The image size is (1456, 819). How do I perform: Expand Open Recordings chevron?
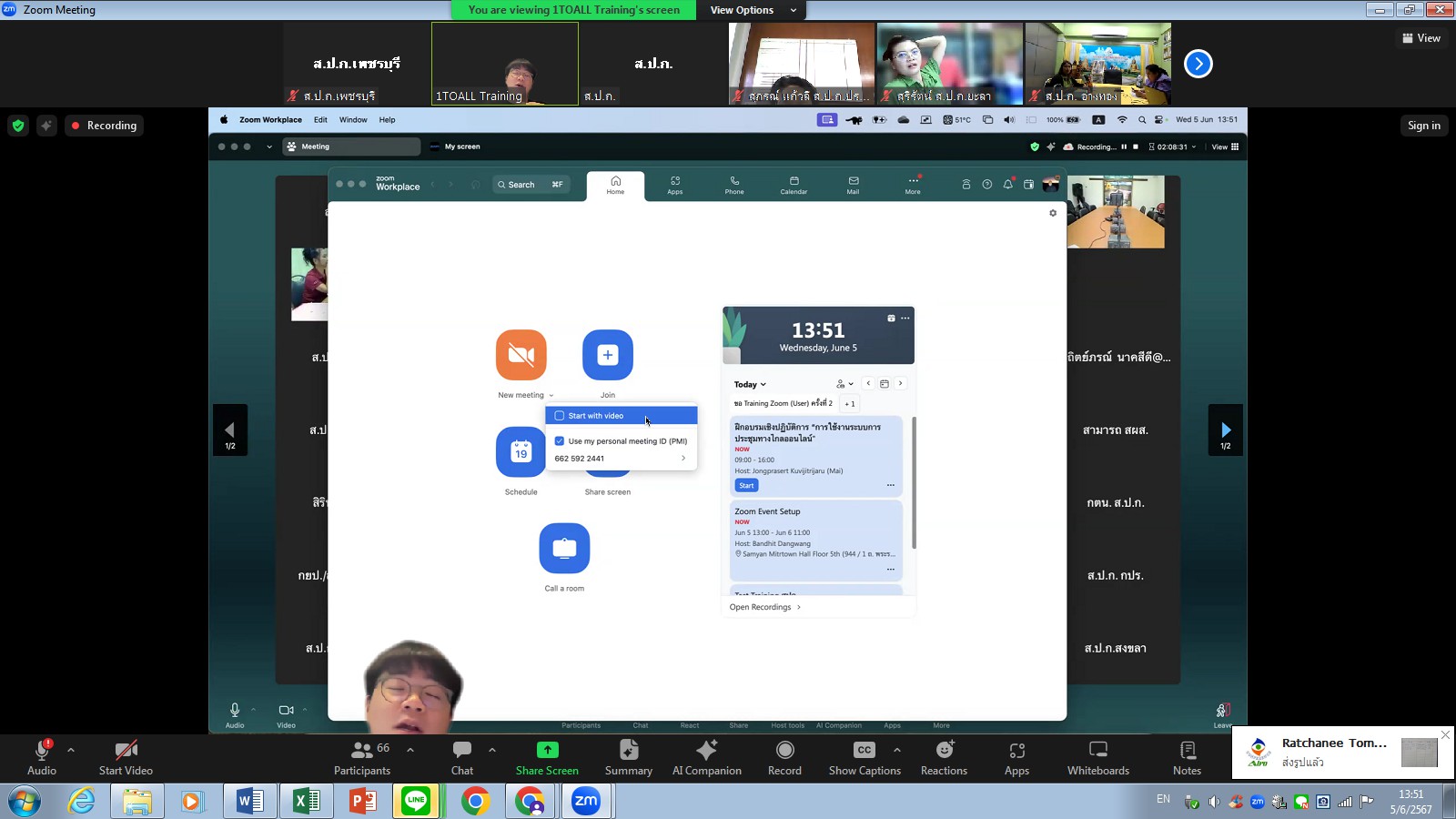click(x=799, y=607)
